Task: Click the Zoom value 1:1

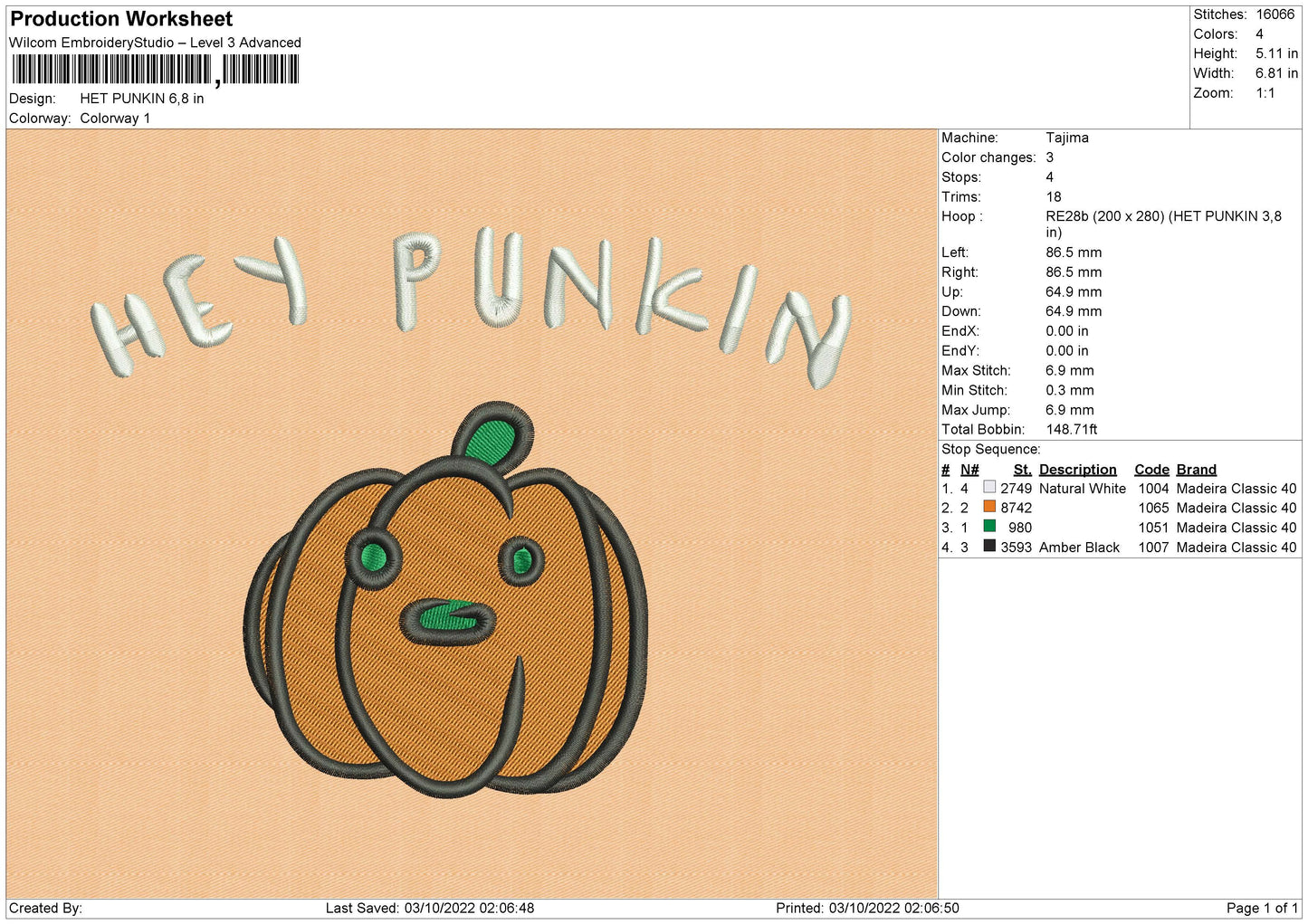Action: (x=1265, y=93)
